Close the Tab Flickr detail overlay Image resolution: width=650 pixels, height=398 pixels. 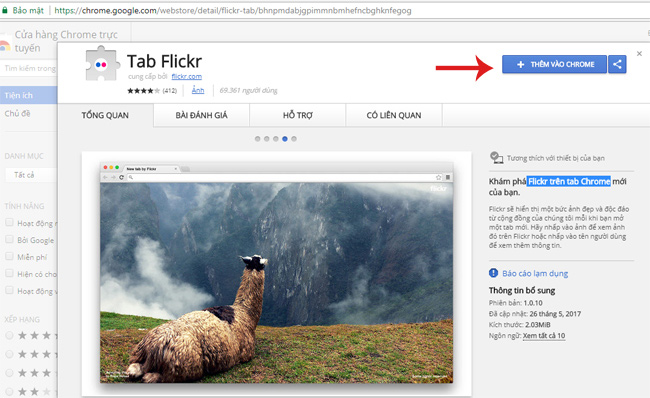coord(639,53)
